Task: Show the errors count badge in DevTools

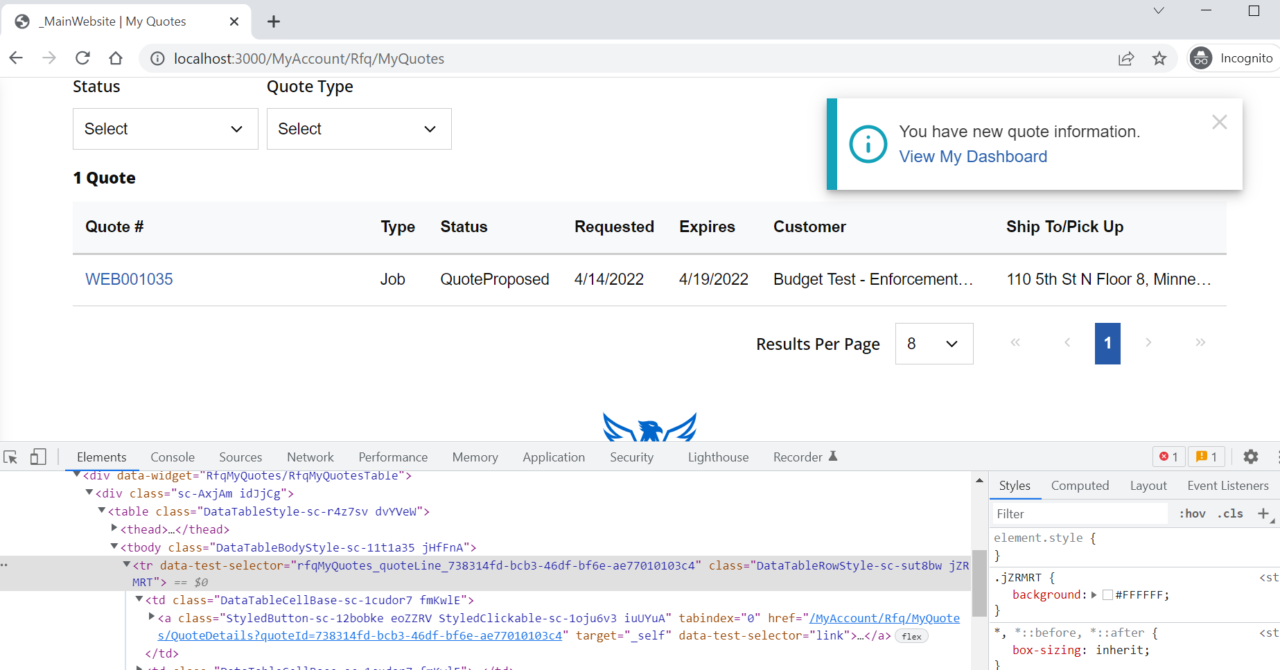Action: (1169, 457)
